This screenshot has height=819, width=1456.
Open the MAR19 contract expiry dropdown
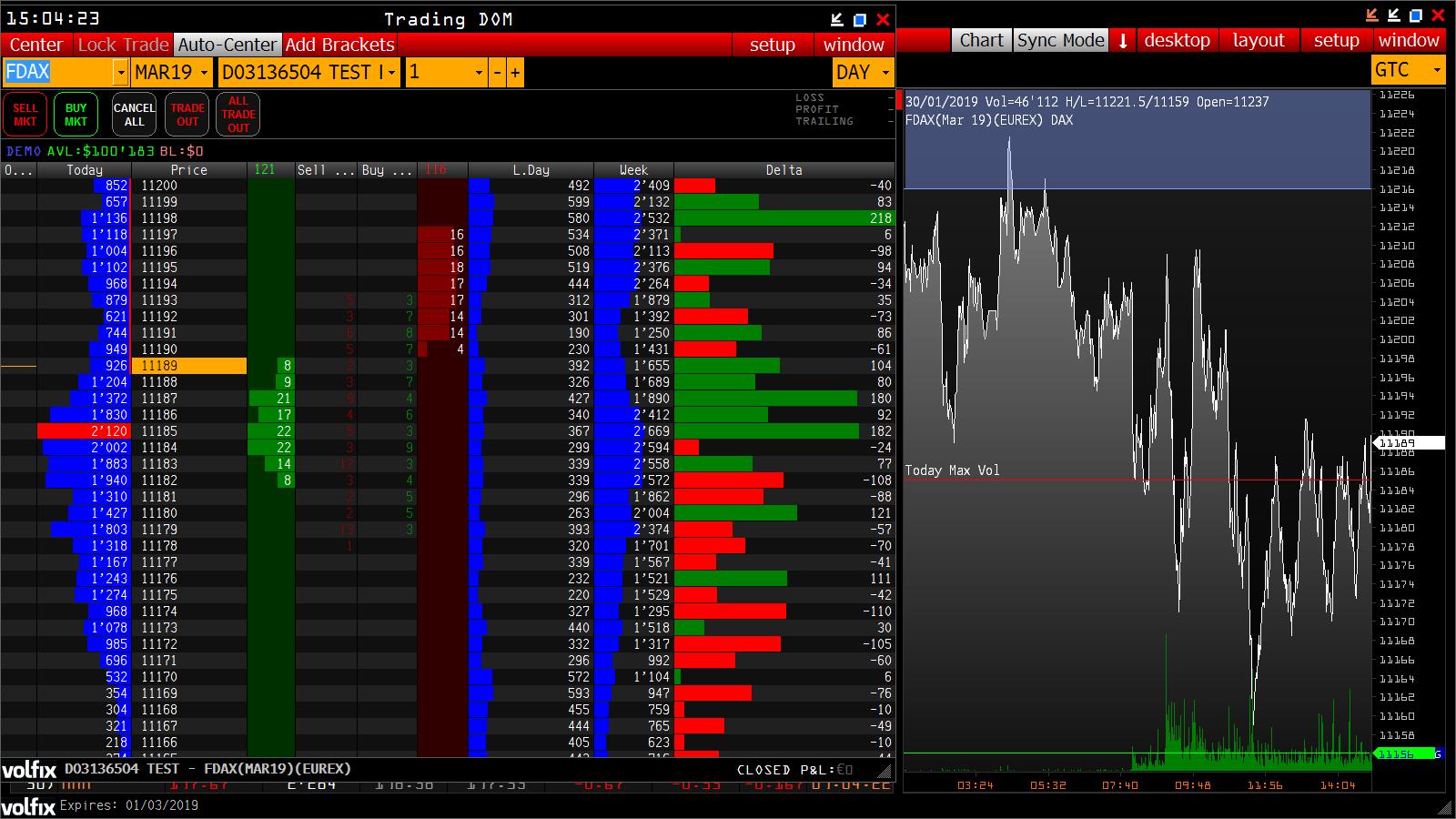pos(172,72)
